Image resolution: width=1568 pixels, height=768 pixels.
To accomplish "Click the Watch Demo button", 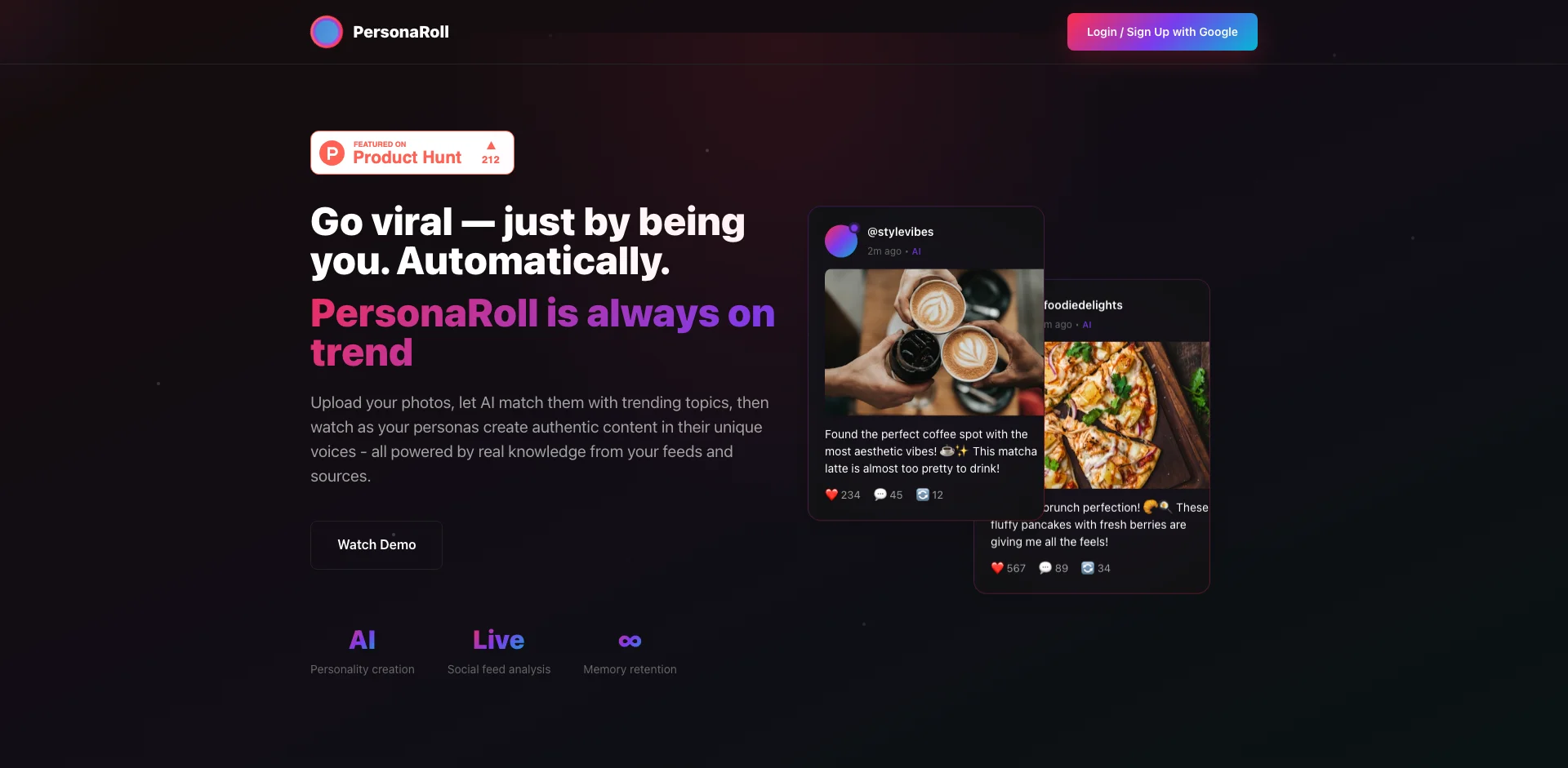I will (x=376, y=545).
